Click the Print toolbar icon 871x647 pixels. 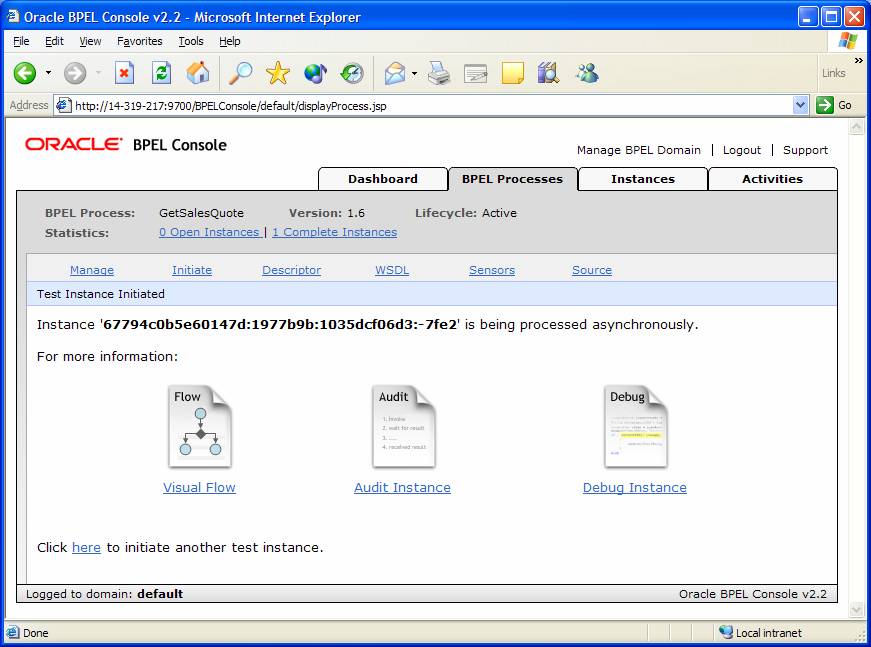click(439, 73)
